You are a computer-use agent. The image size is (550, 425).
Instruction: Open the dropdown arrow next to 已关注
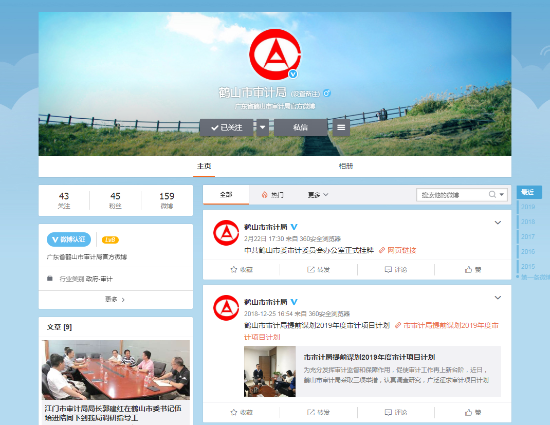pyautogui.click(x=262, y=127)
